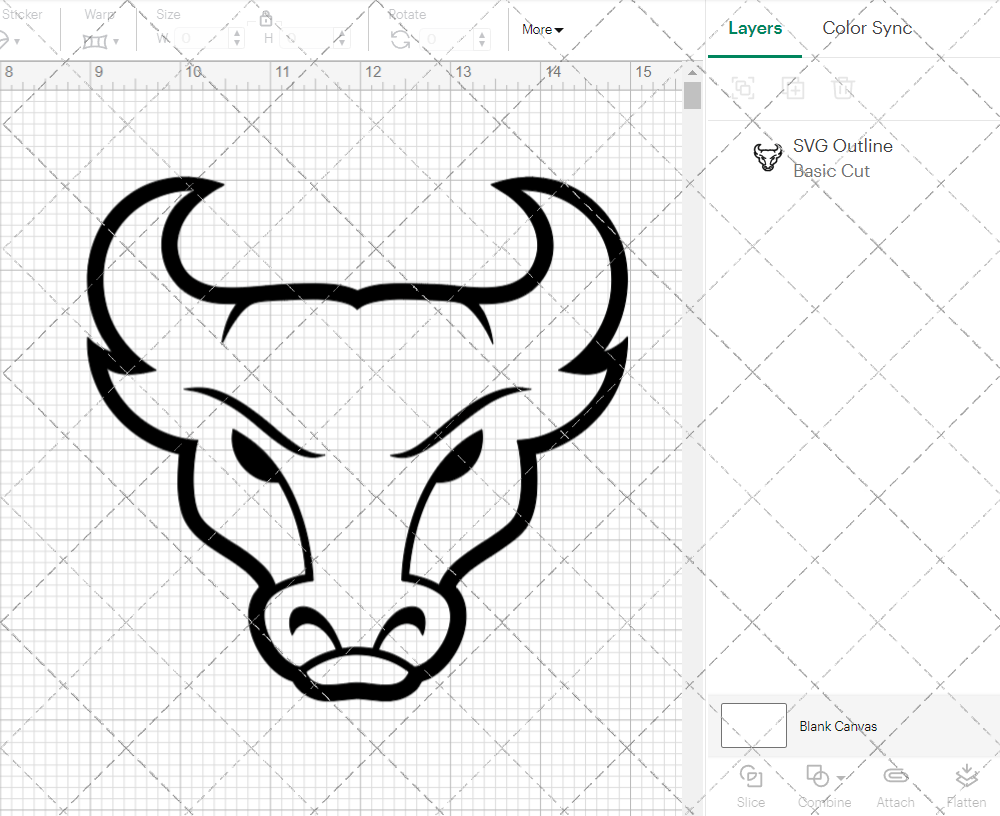Click the Combine tool icon
Screen dimensions: 1000x816
[820, 778]
